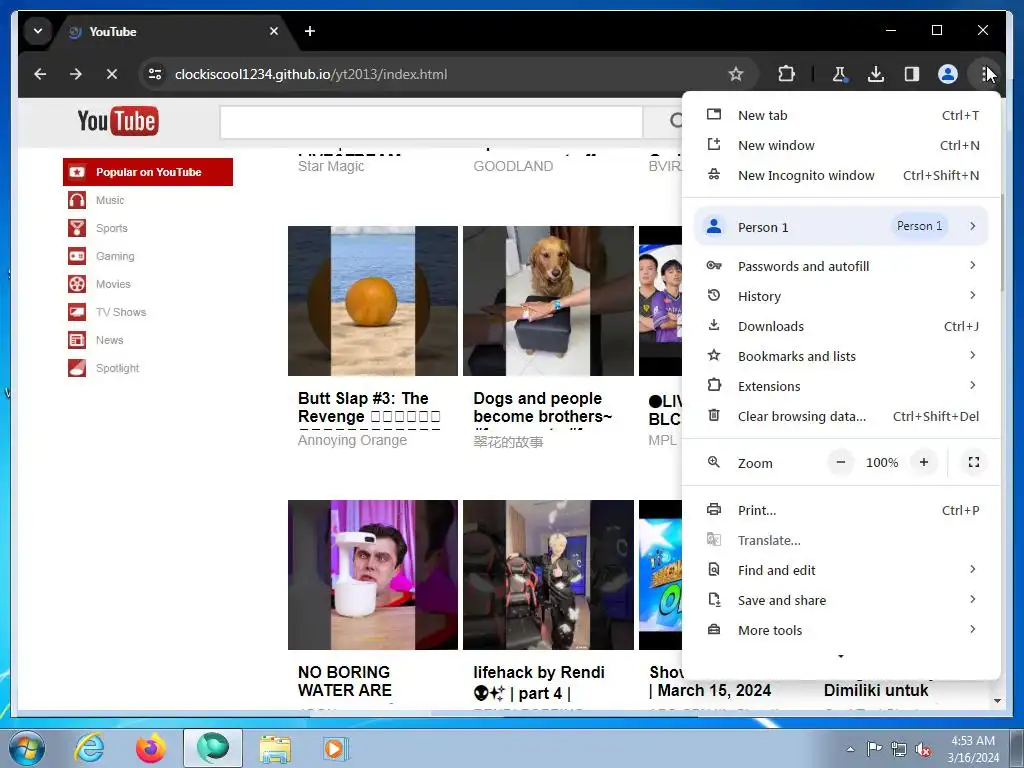Expand the Save and share submenu
The height and width of the screenshot is (768, 1024).
tap(841, 600)
